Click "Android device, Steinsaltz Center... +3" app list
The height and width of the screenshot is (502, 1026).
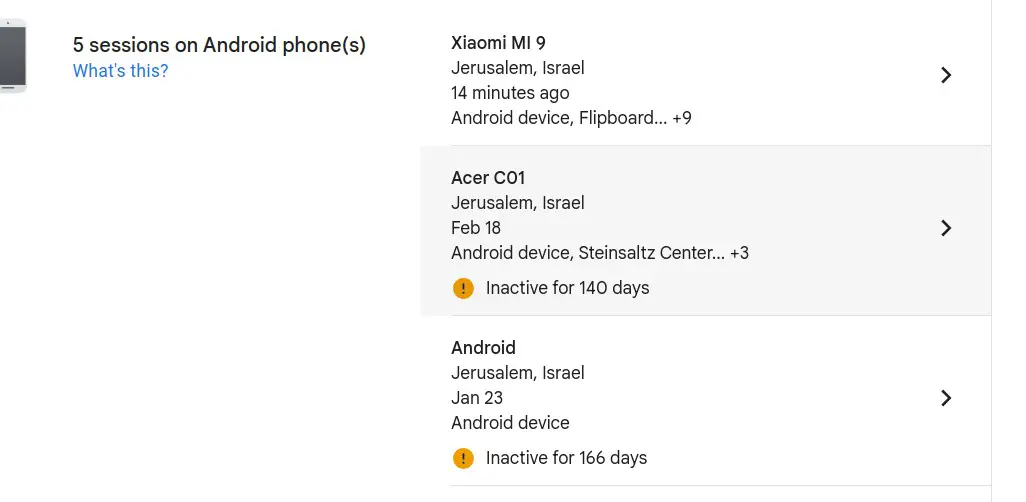[x=600, y=253]
